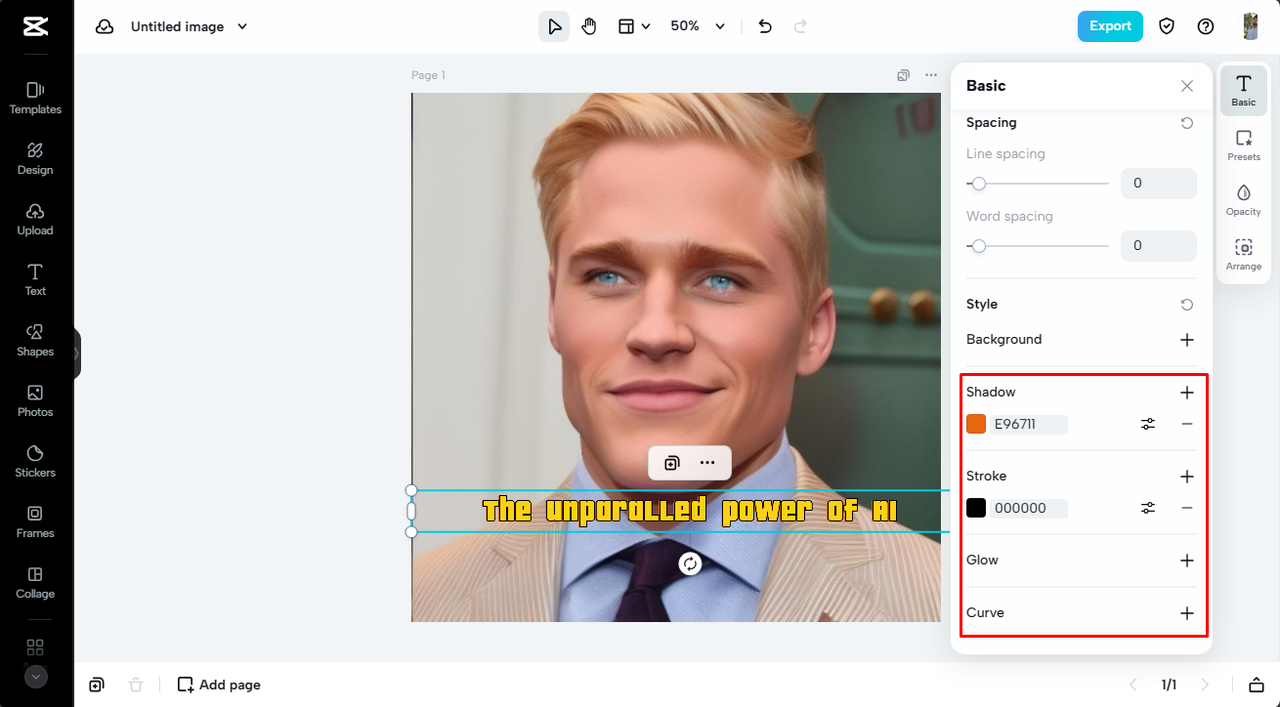Viewport: 1280px width, 707px height.
Task: Open more options for selected text
Action: [x=707, y=463]
